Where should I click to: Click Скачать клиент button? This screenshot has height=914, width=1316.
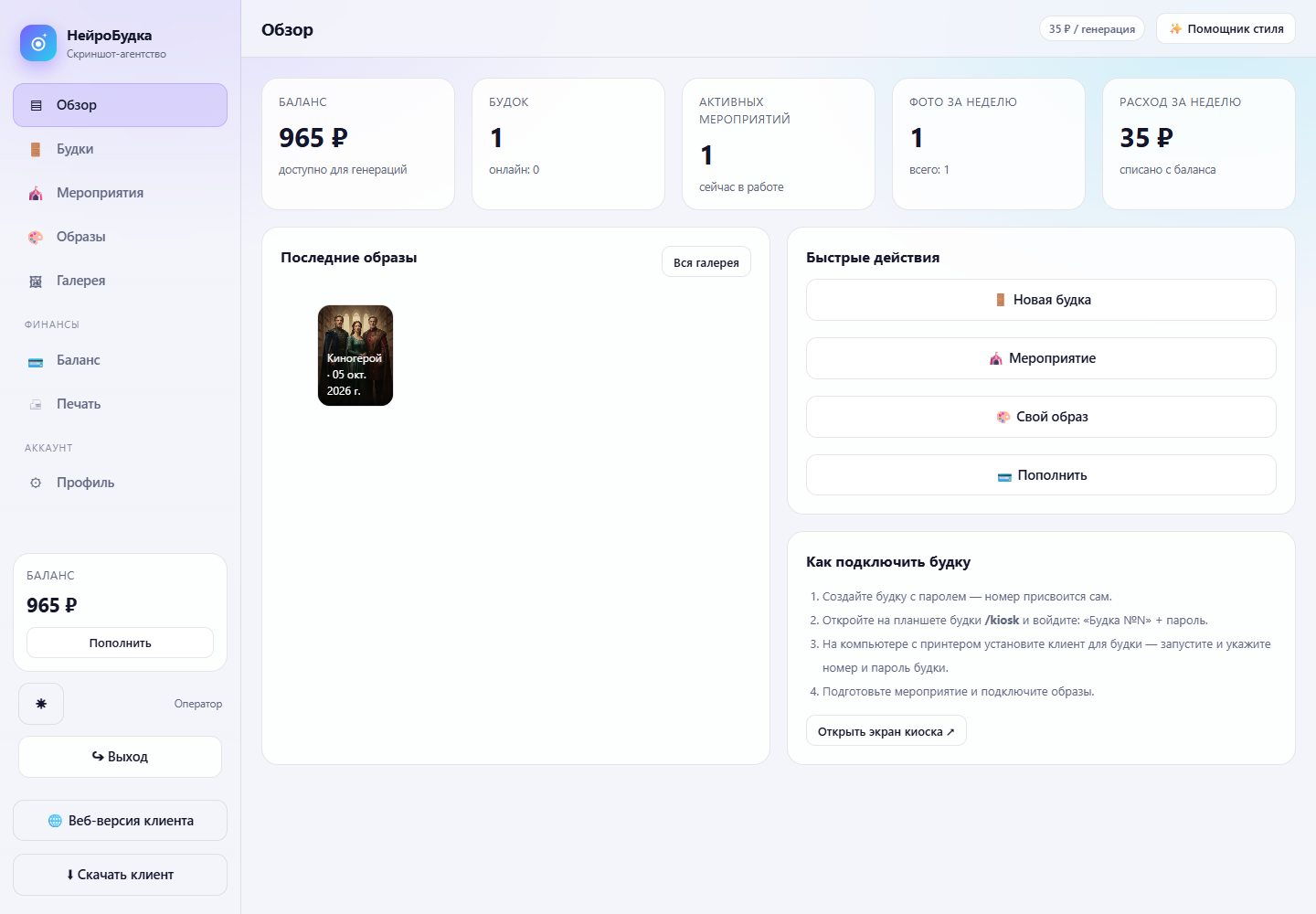pos(120,875)
